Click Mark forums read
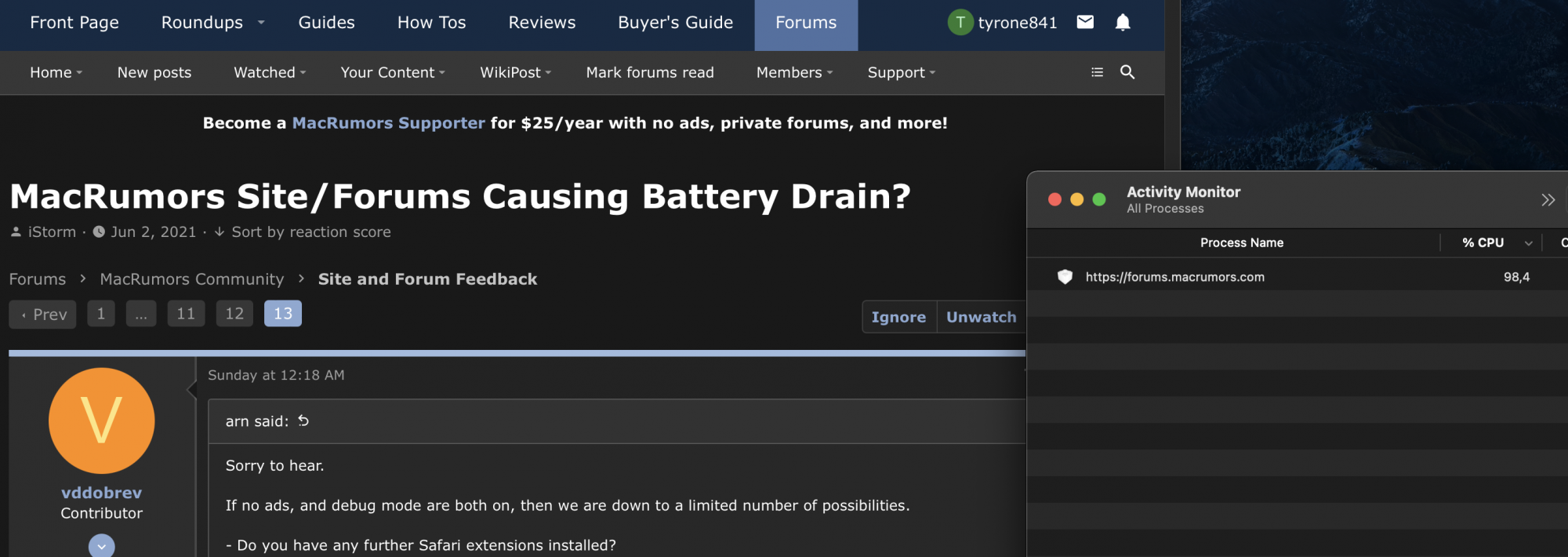The width and height of the screenshot is (1568, 557). click(650, 72)
